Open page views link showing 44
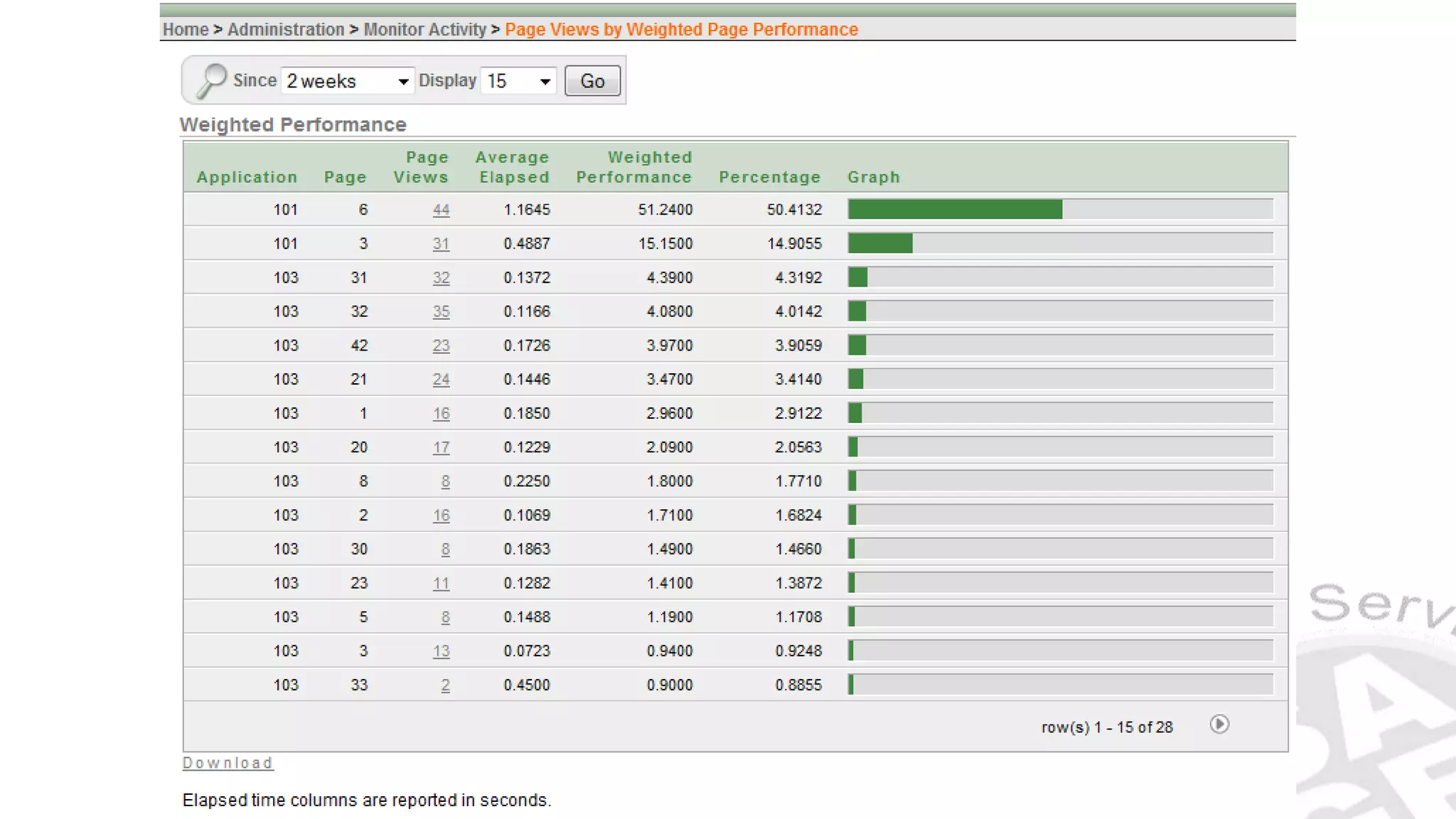 [x=441, y=210]
